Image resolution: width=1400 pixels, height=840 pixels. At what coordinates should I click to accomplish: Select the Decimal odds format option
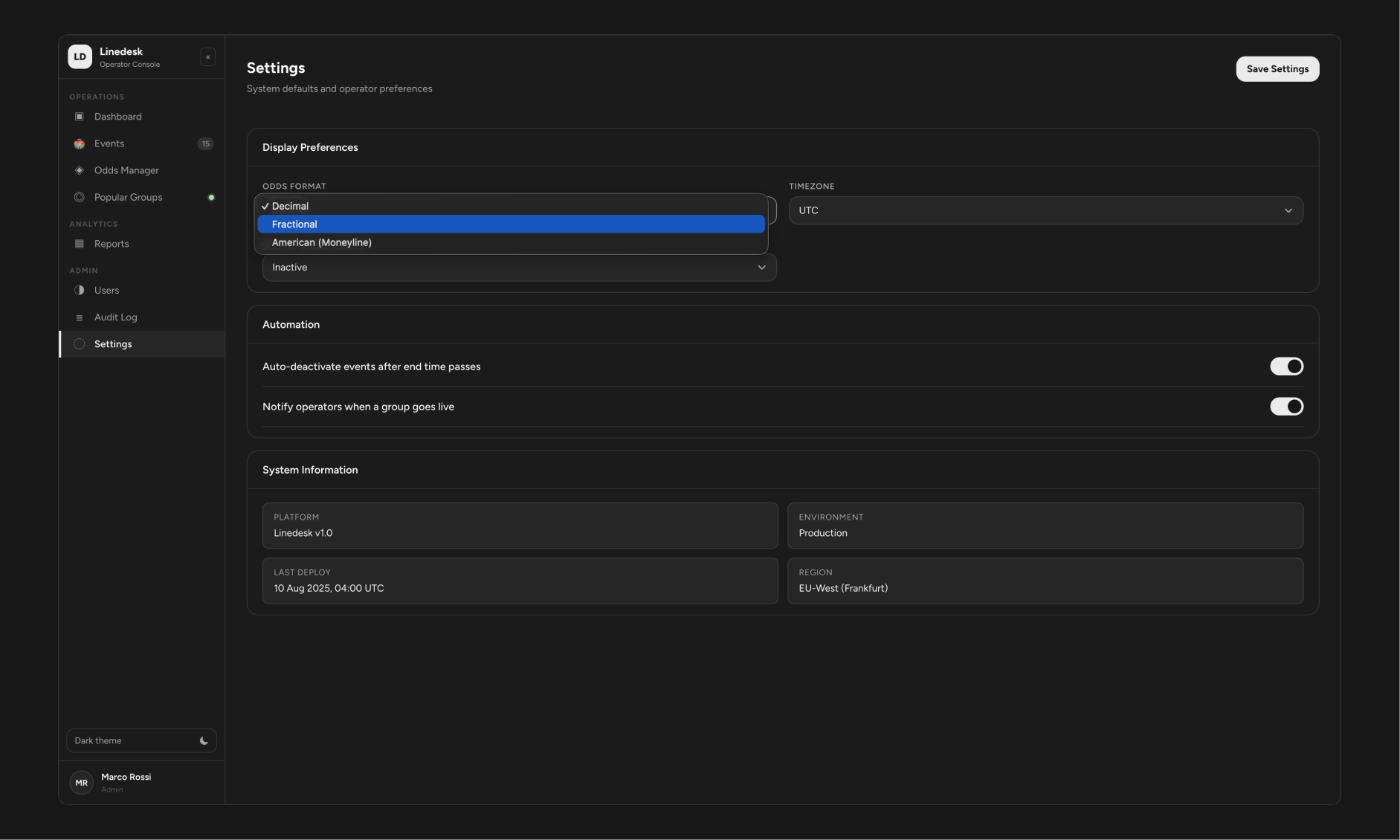pos(511,206)
